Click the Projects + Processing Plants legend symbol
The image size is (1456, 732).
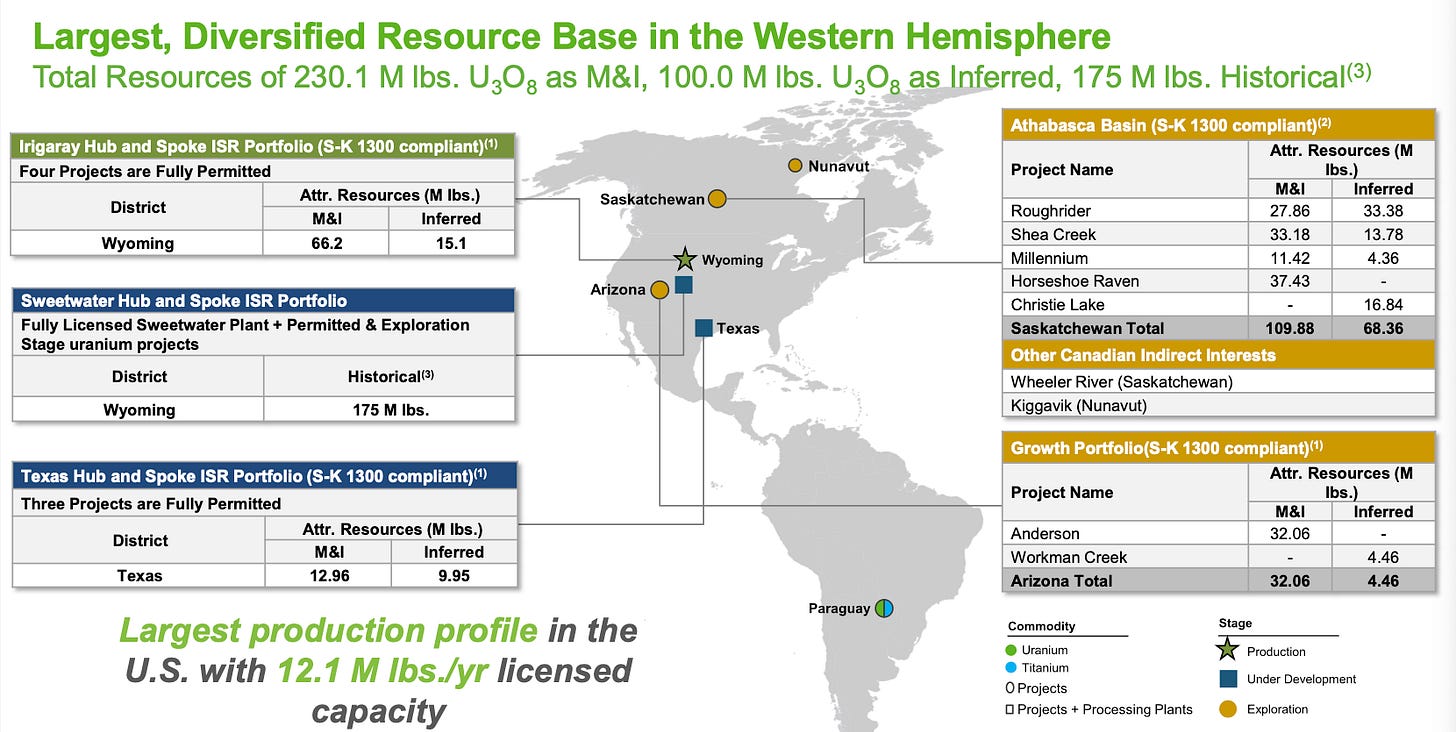tap(1011, 709)
